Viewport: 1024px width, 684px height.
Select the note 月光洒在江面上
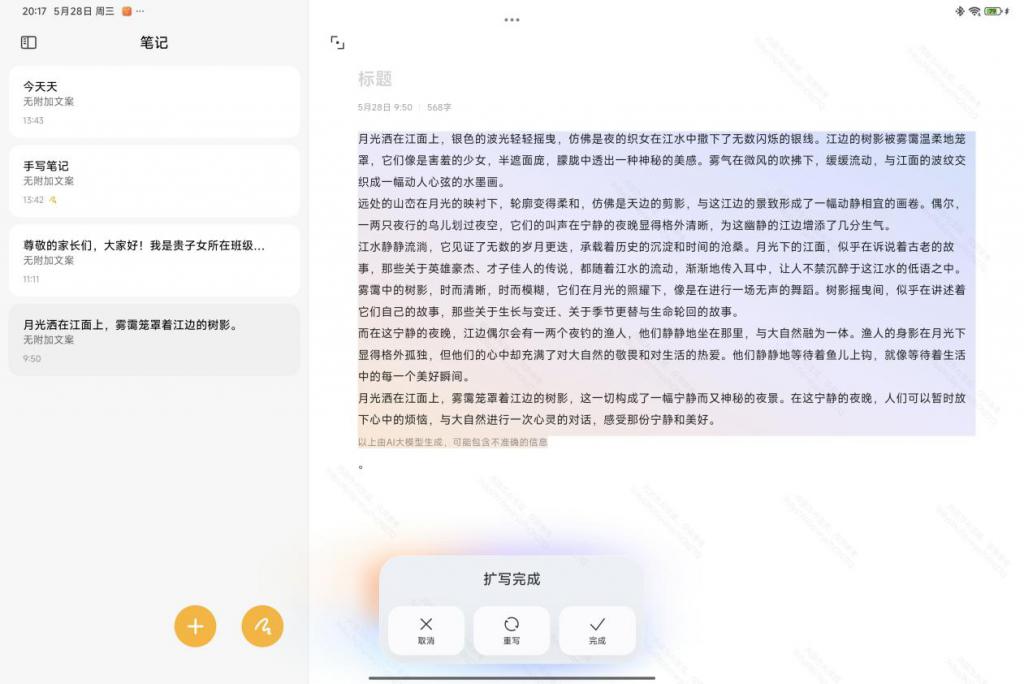[154, 340]
